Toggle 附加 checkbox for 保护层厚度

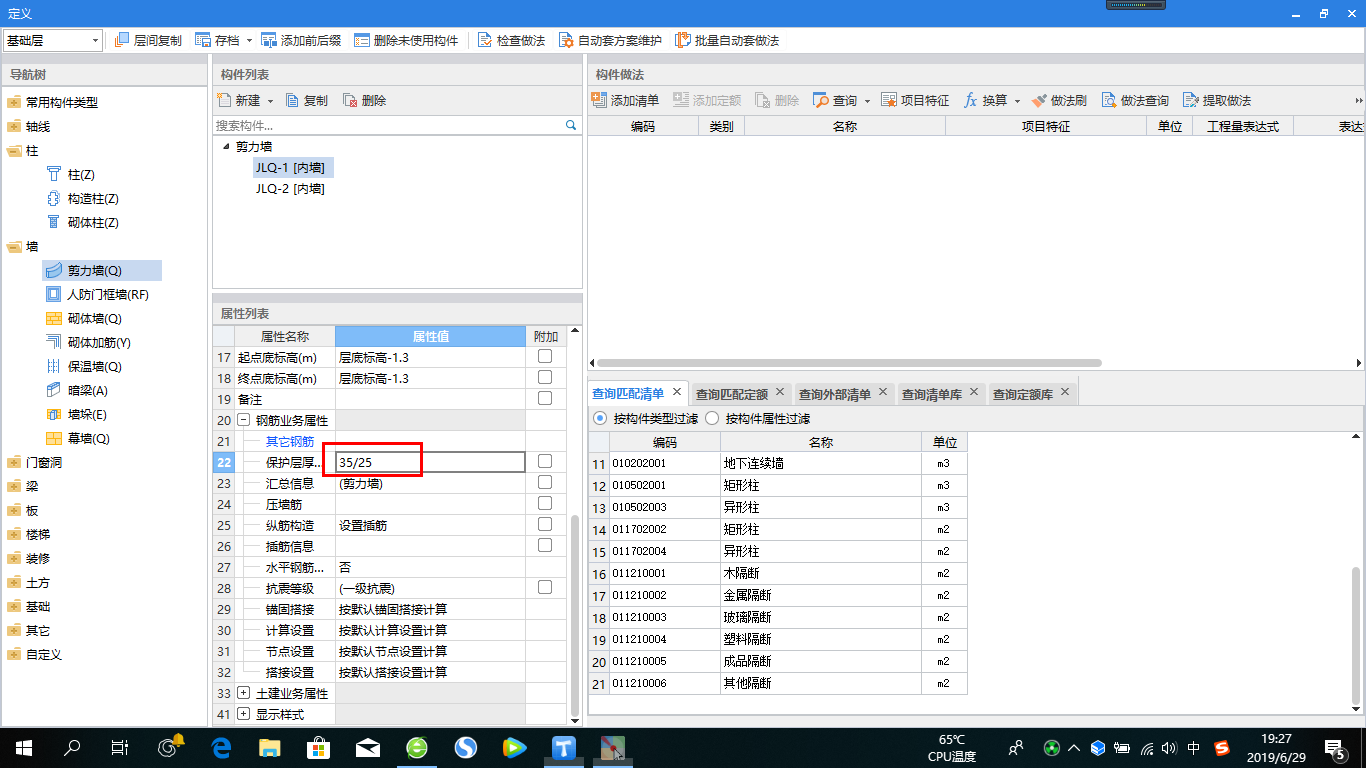click(x=545, y=461)
